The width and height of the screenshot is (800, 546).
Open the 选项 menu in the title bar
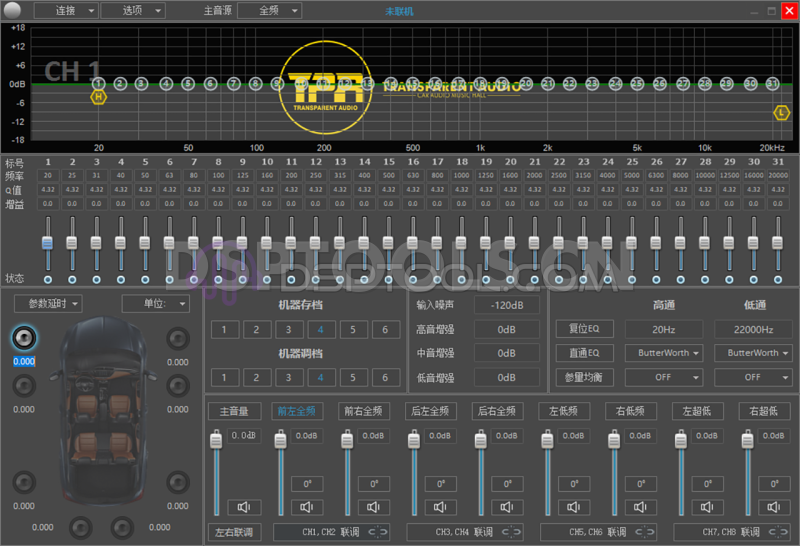(131, 10)
